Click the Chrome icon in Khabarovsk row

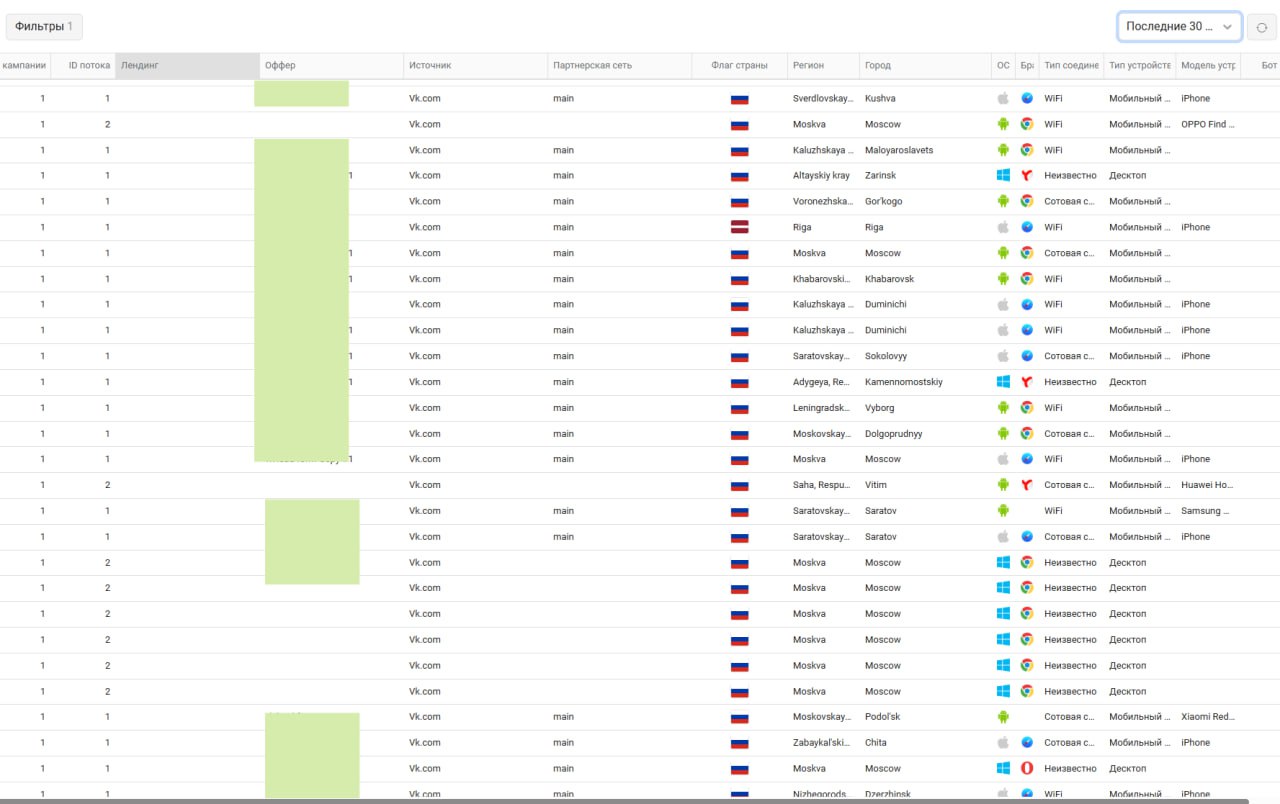[x=1027, y=279]
